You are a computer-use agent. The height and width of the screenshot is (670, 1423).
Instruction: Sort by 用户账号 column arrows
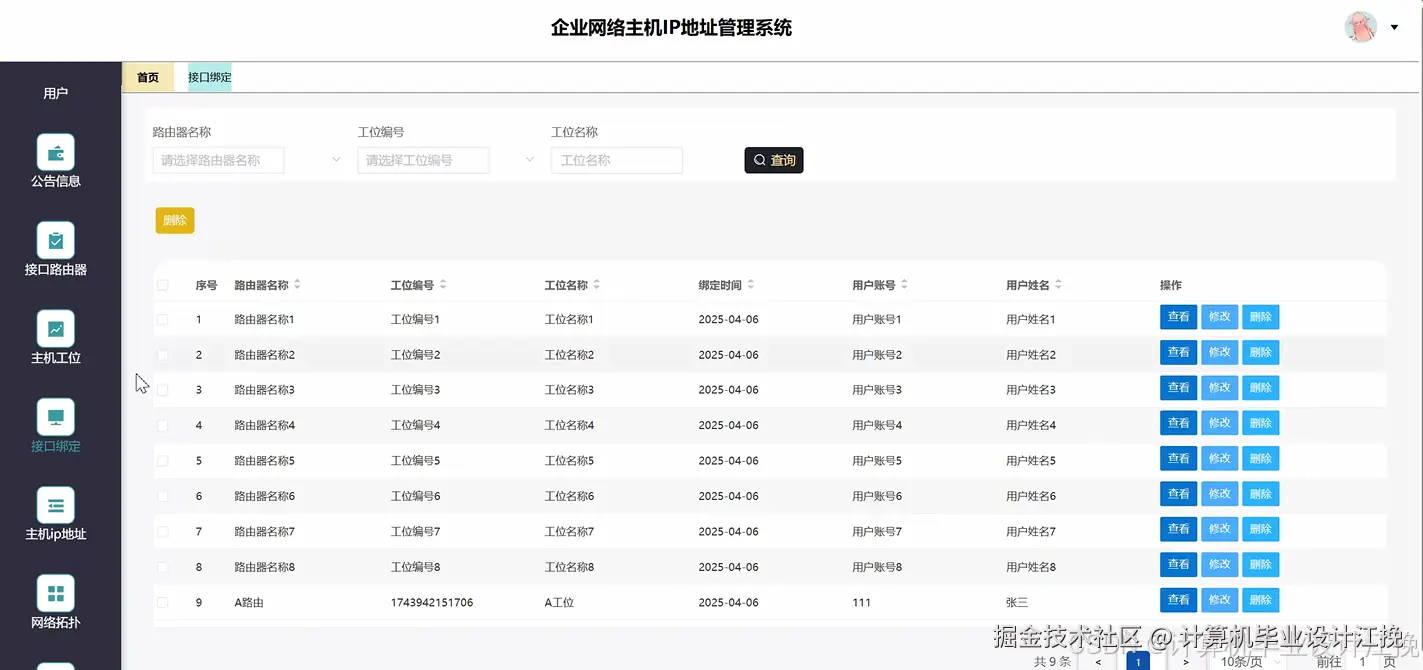click(905, 285)
